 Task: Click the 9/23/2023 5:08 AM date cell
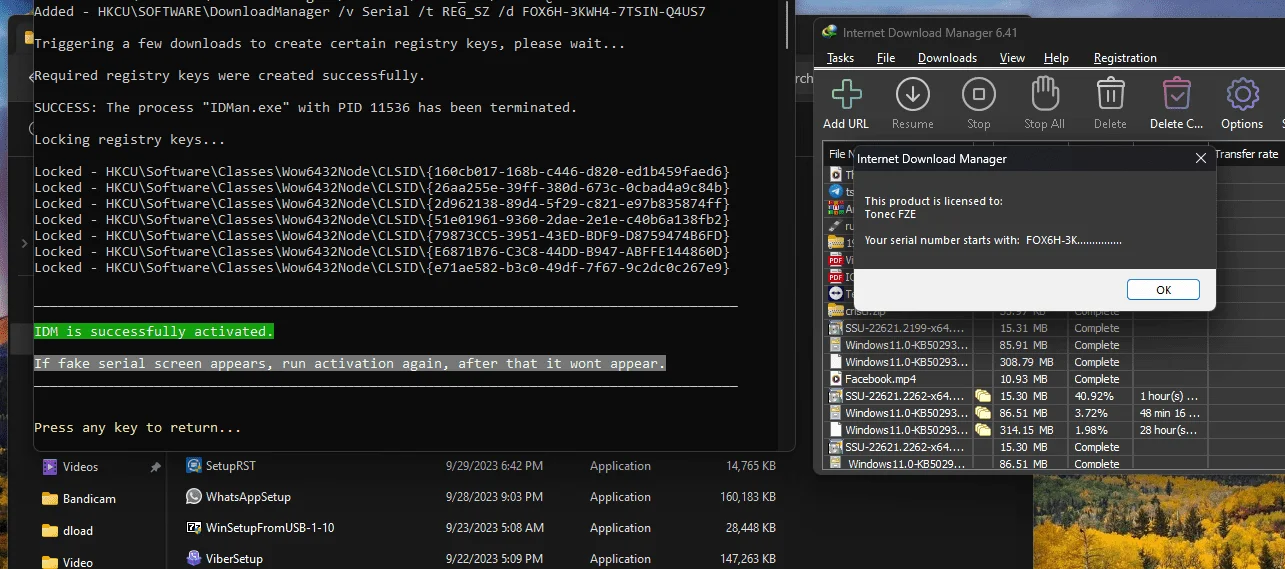495,527
